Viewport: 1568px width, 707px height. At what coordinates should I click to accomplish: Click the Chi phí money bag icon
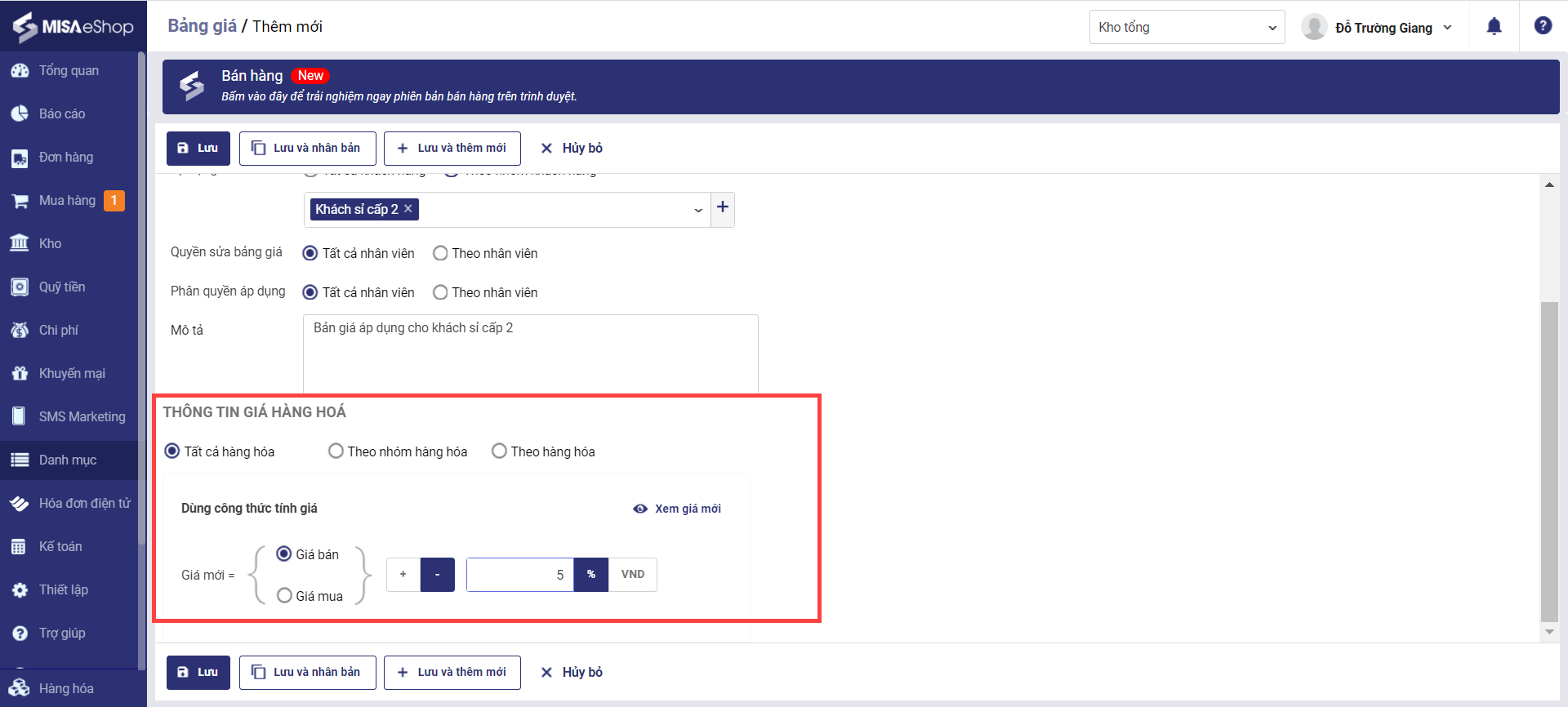[20, 331]
